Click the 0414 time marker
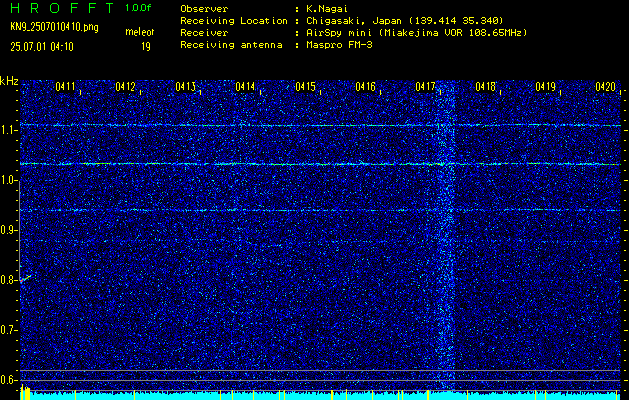Screen dimensions: 629x400 (x=245, y=86)
